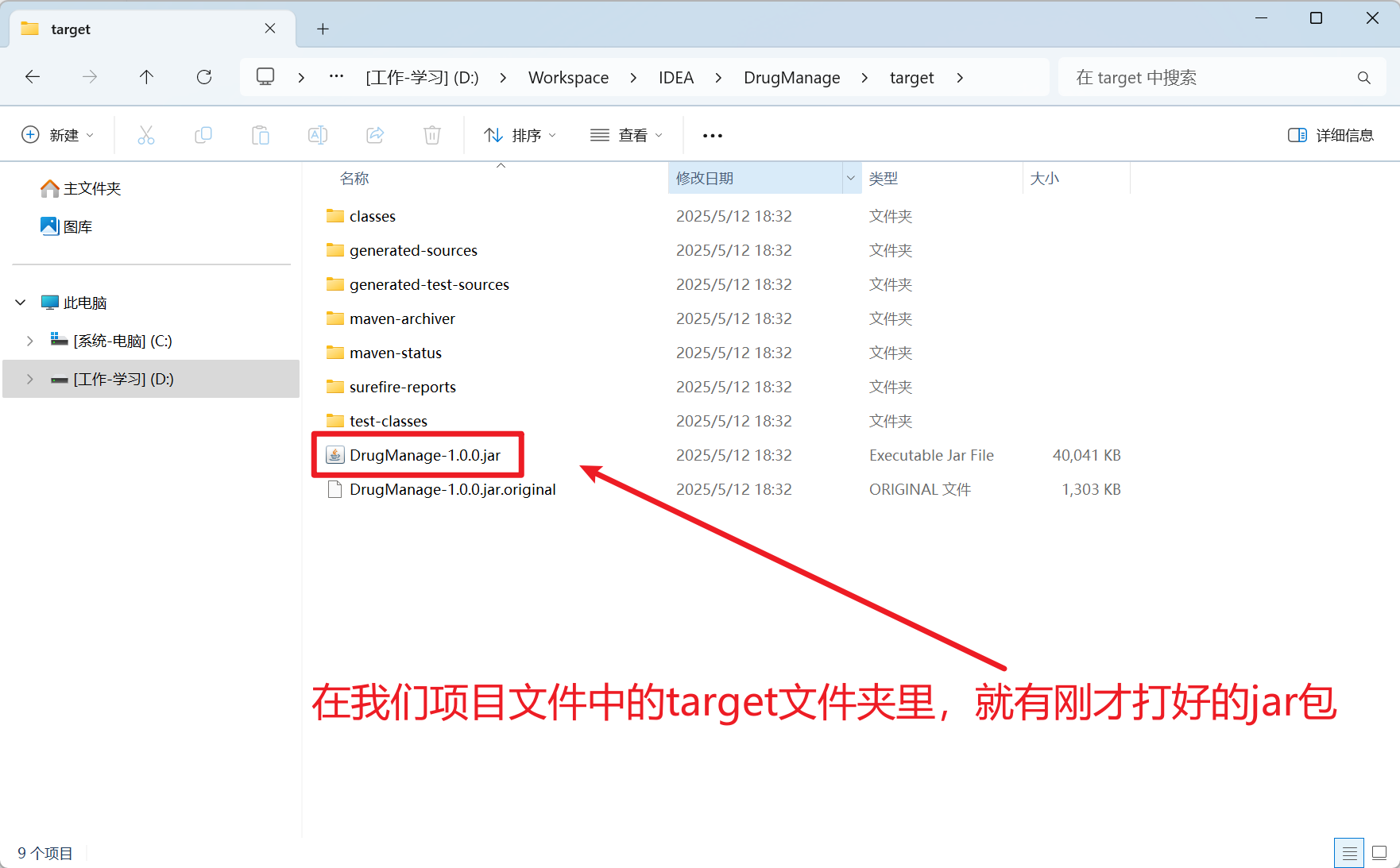Switch to large thumbnails view in status bar
This screenshot has width=1400, height=868.
click(1379, 853)
